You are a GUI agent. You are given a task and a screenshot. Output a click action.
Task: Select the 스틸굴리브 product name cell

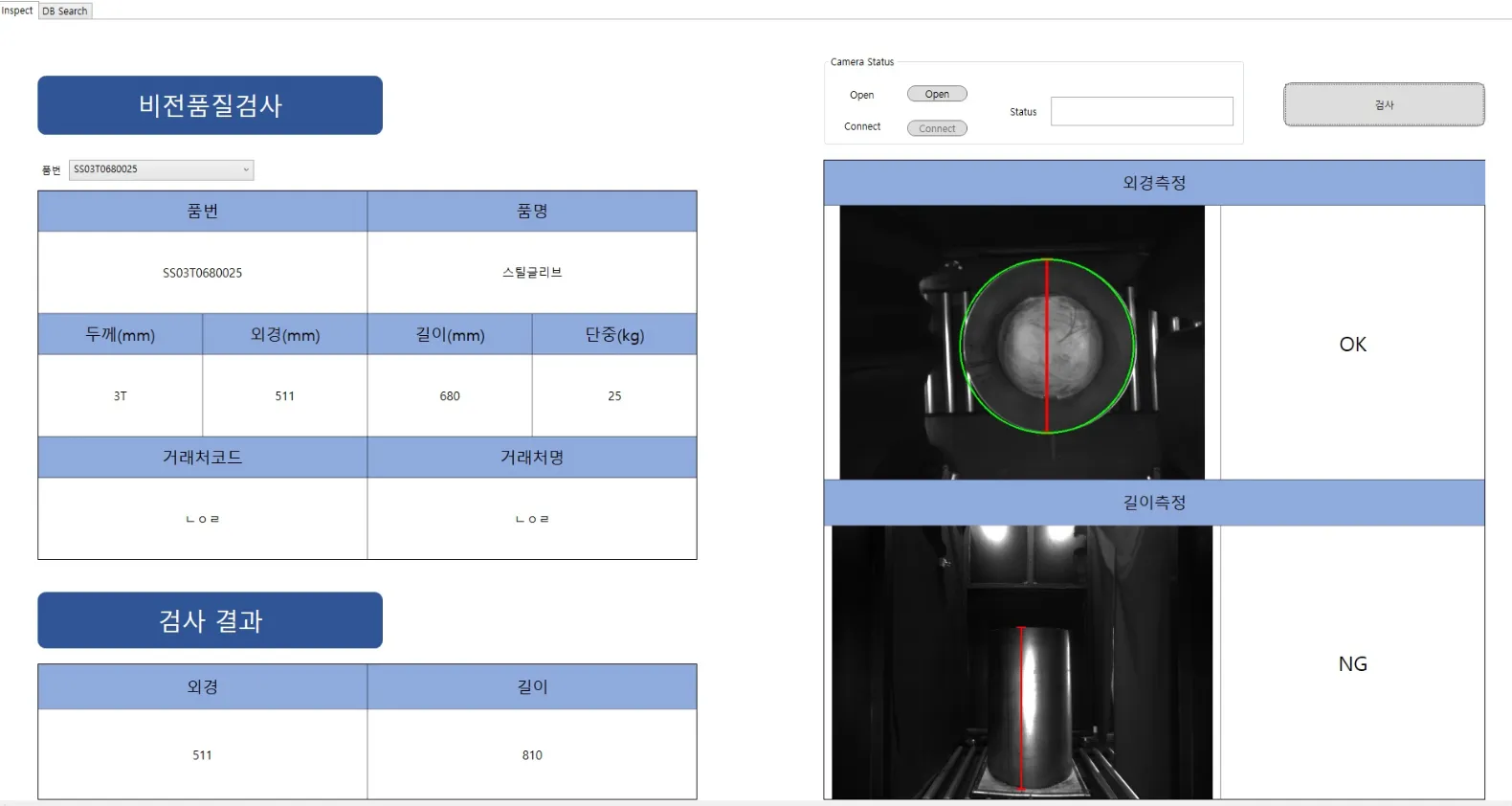pos(532,272)
